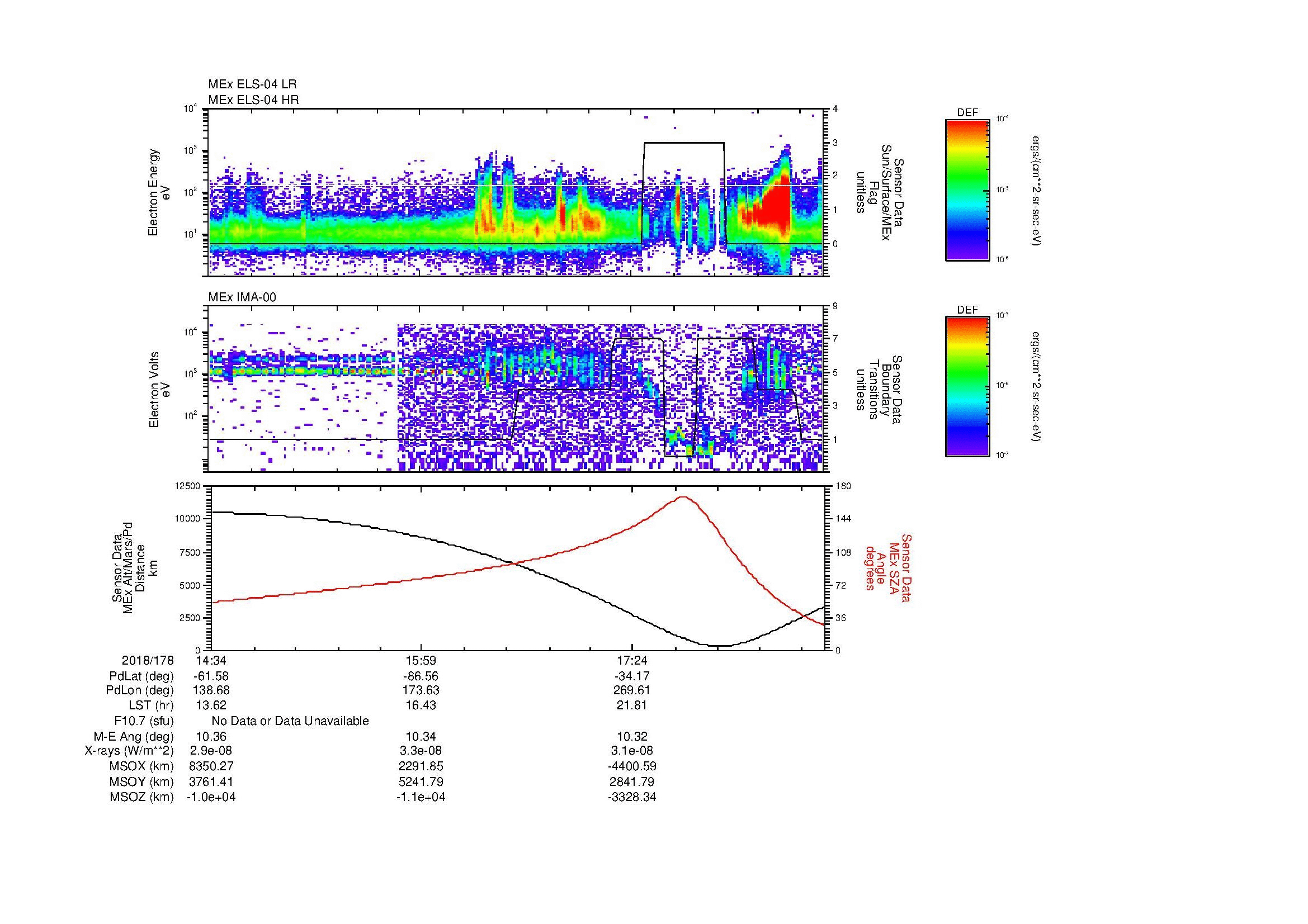The width and height of the screenshot is (1308, 924).
Task: Click the MSOX value '8350.27'
Action: tap(211, 767)
